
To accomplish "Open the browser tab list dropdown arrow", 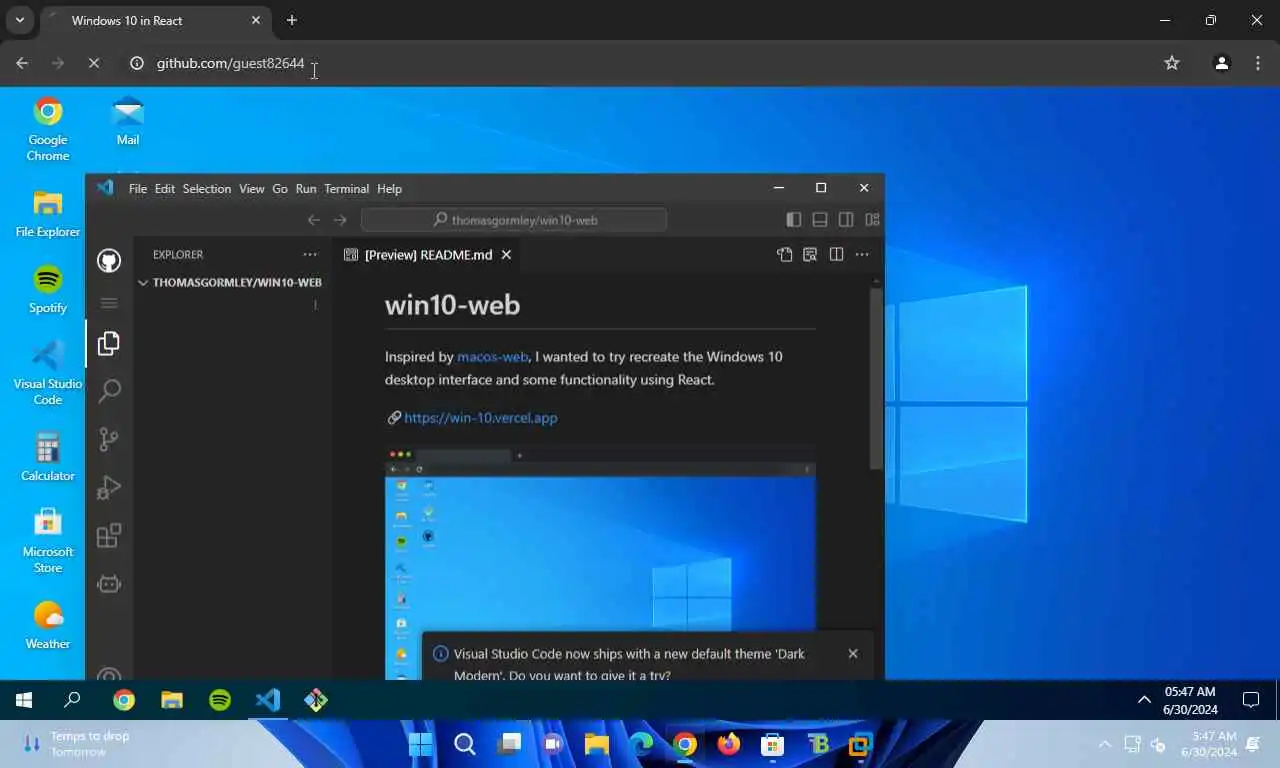I will click(19, 20).
